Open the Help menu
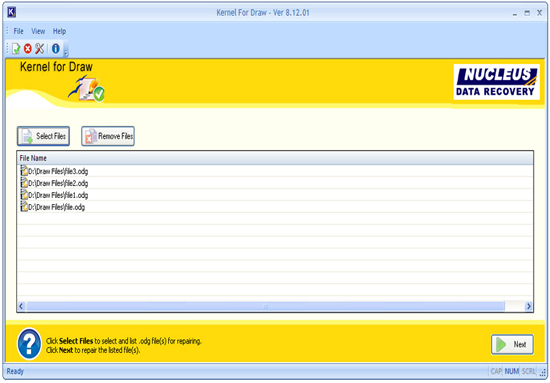 tap(59, 31)
